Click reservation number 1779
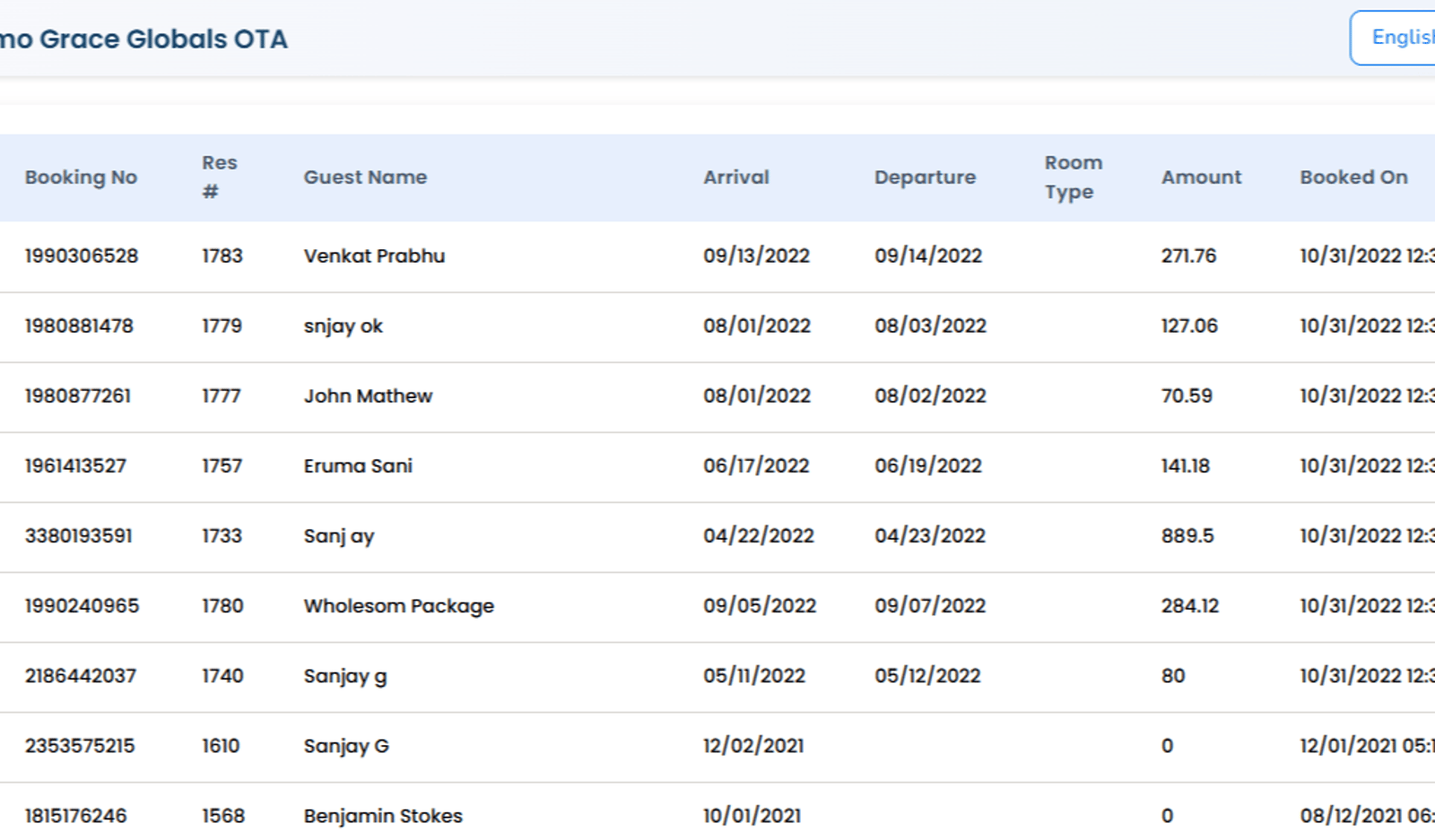 click(222, 325)
